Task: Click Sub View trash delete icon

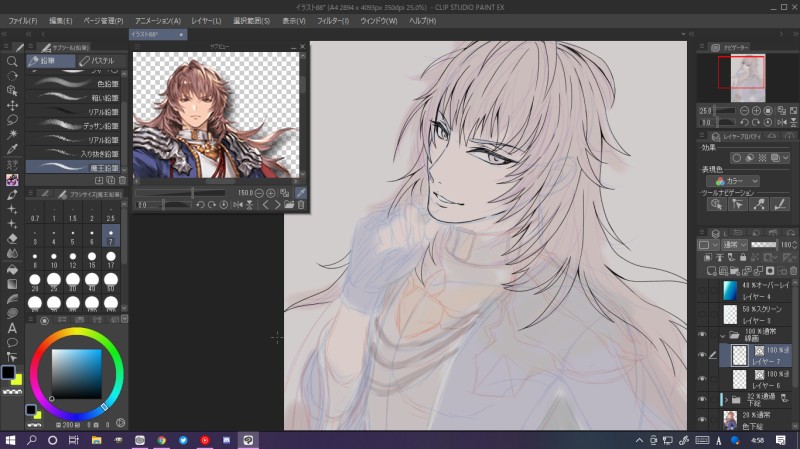Action: pyautogui.click(x=301, y=205)
